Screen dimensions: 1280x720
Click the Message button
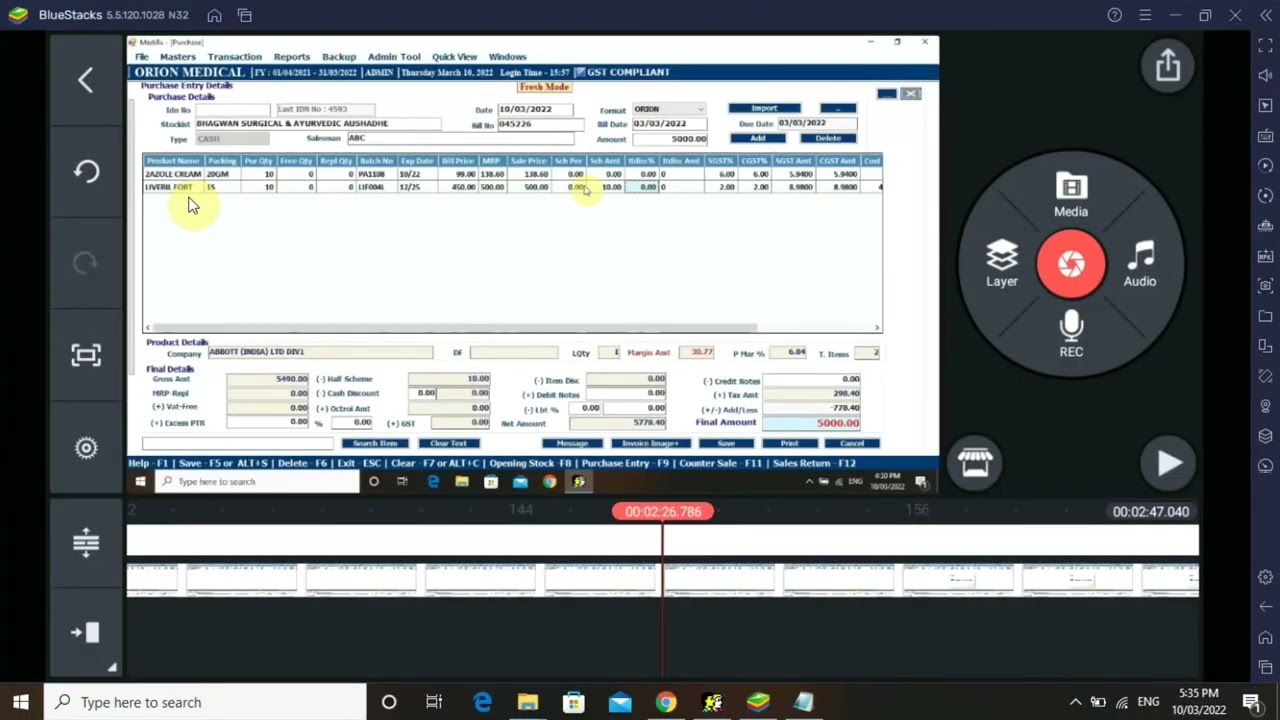point(571,443)
